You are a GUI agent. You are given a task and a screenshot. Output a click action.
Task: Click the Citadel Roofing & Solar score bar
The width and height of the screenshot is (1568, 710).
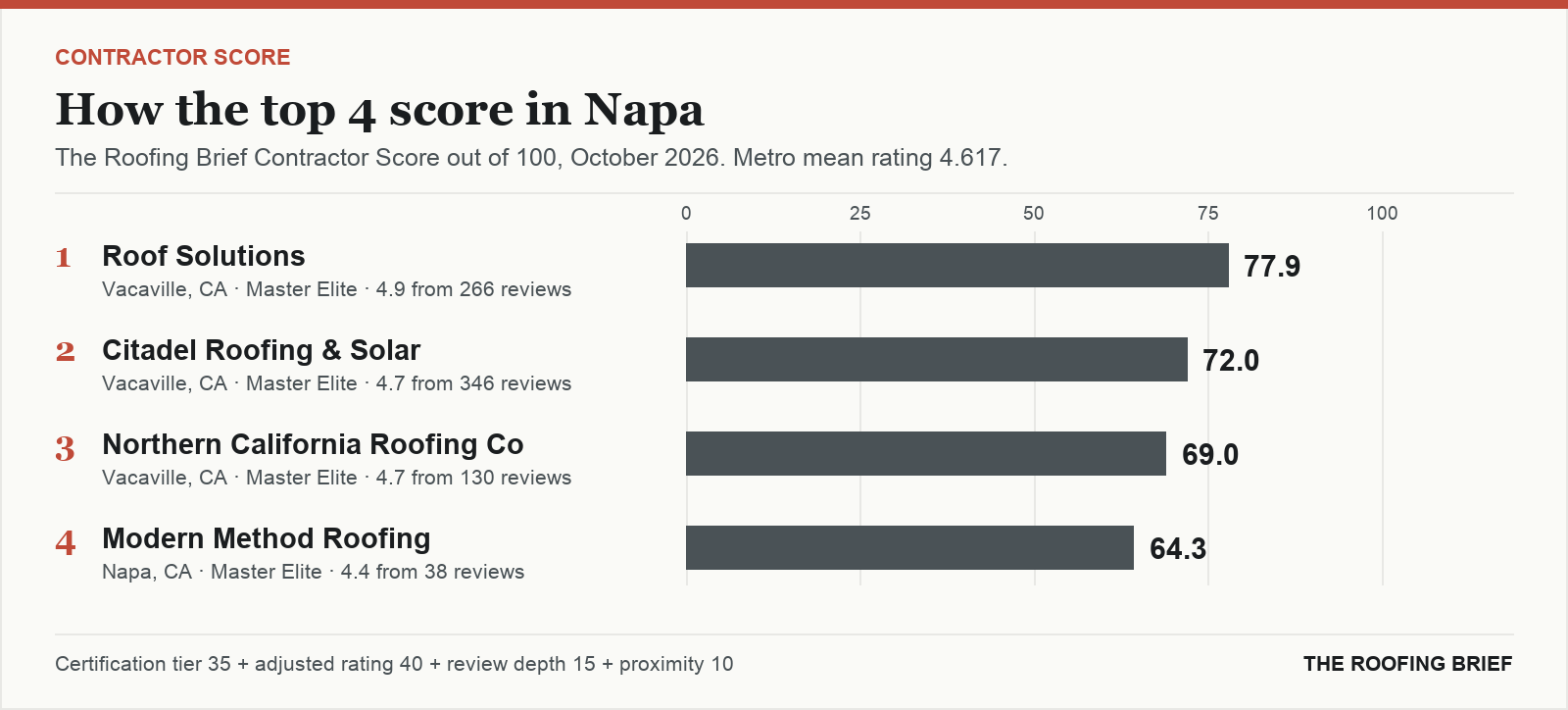tap(937, 359)
